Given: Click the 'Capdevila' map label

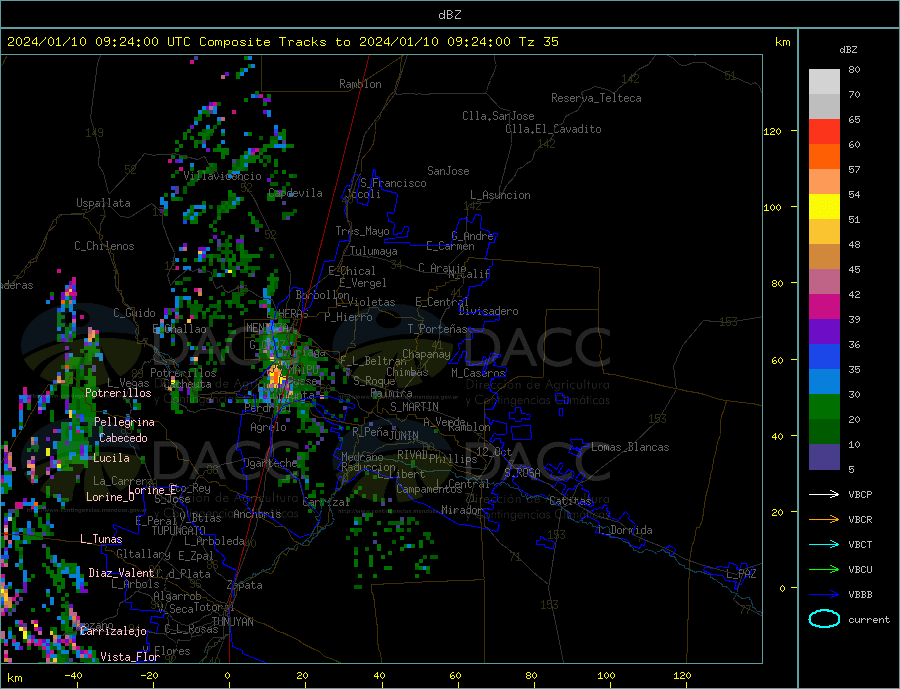Looking at the screenshot, I should (x=295, y=193).
